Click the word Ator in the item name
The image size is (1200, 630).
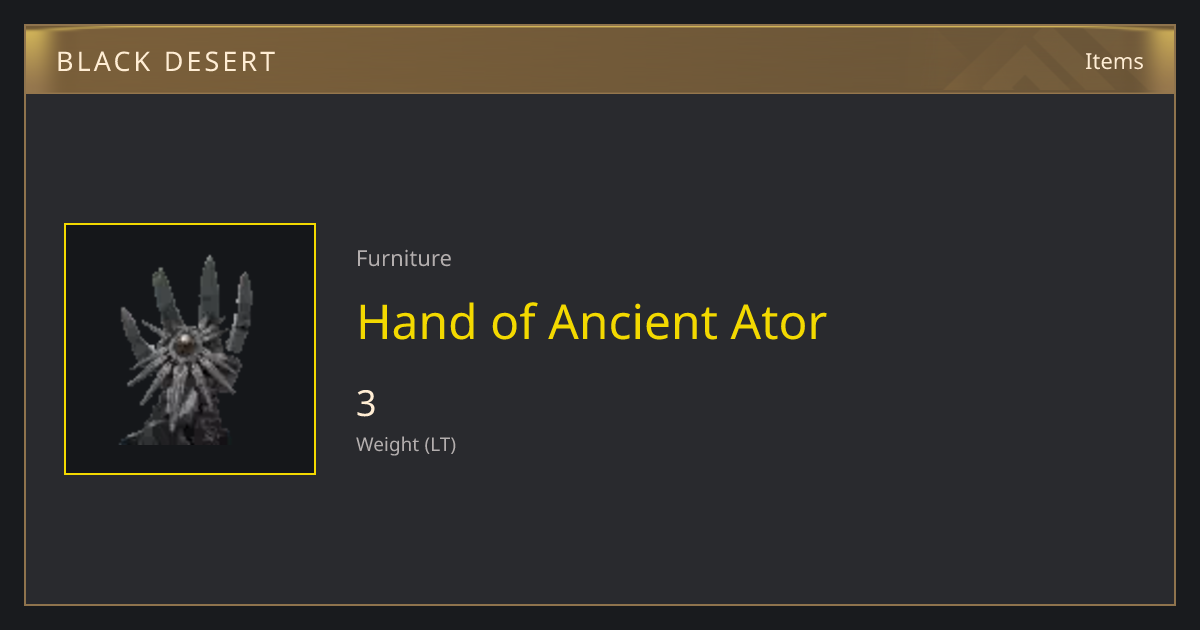pos(781,322)
